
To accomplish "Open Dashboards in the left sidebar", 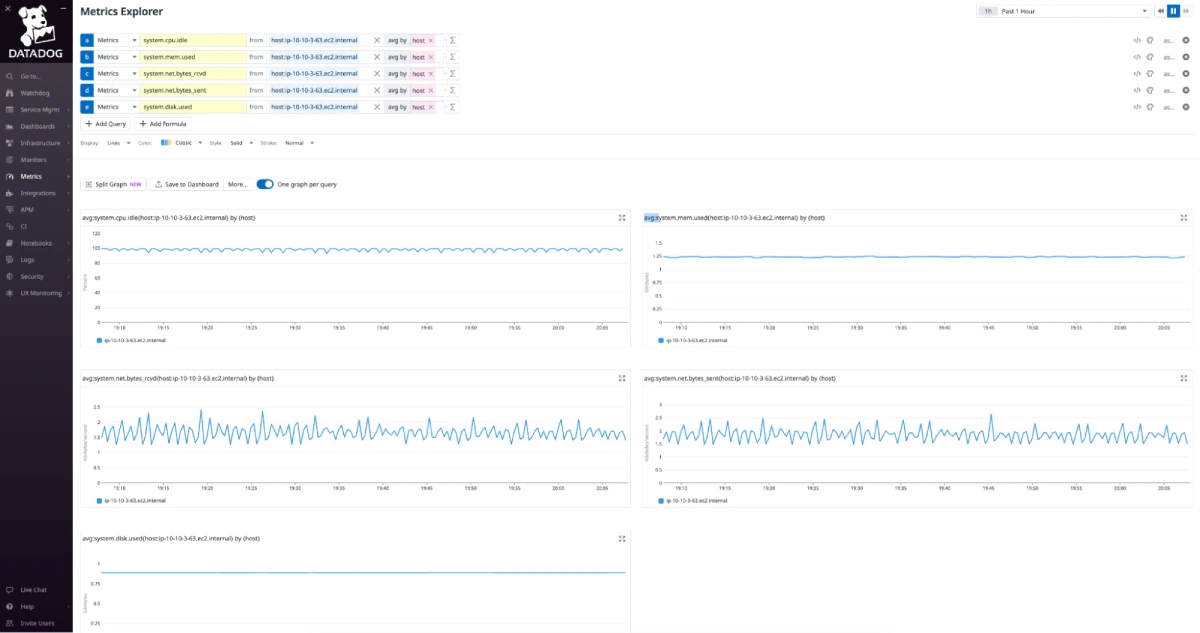I will tap(36, 126).
